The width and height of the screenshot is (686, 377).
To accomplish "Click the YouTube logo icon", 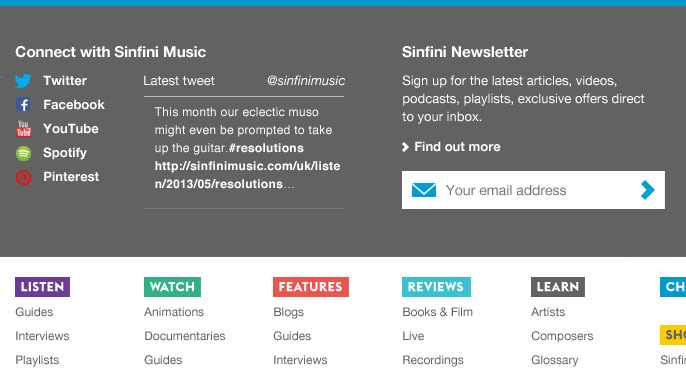I will 23,129.
